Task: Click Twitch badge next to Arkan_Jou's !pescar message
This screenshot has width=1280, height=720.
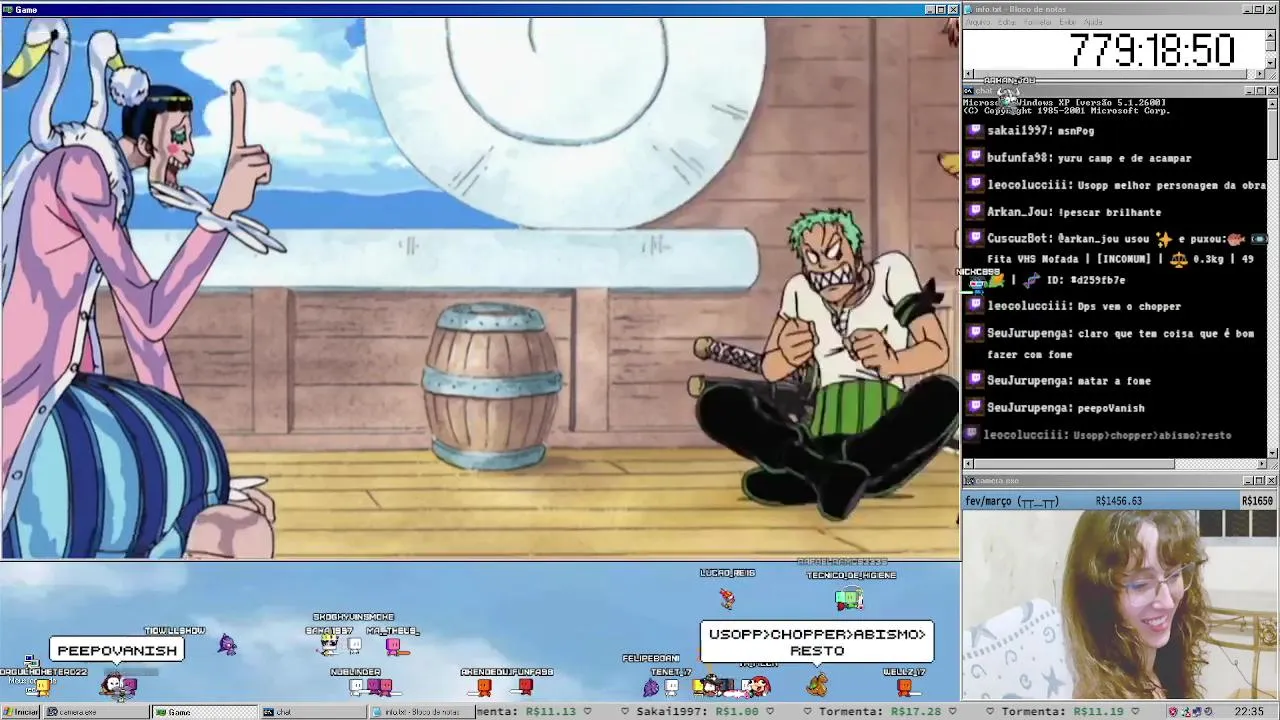Action: click(975, 212)
